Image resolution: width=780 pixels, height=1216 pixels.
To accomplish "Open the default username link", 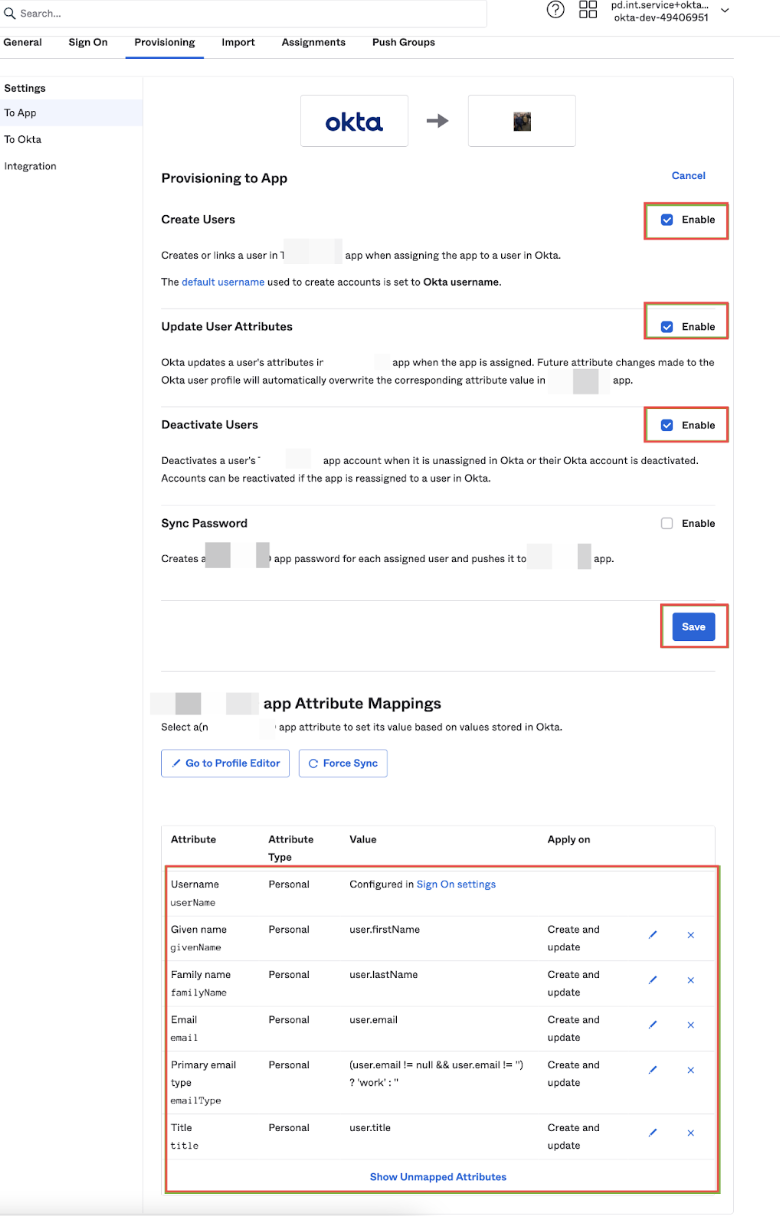I will 223,282.
